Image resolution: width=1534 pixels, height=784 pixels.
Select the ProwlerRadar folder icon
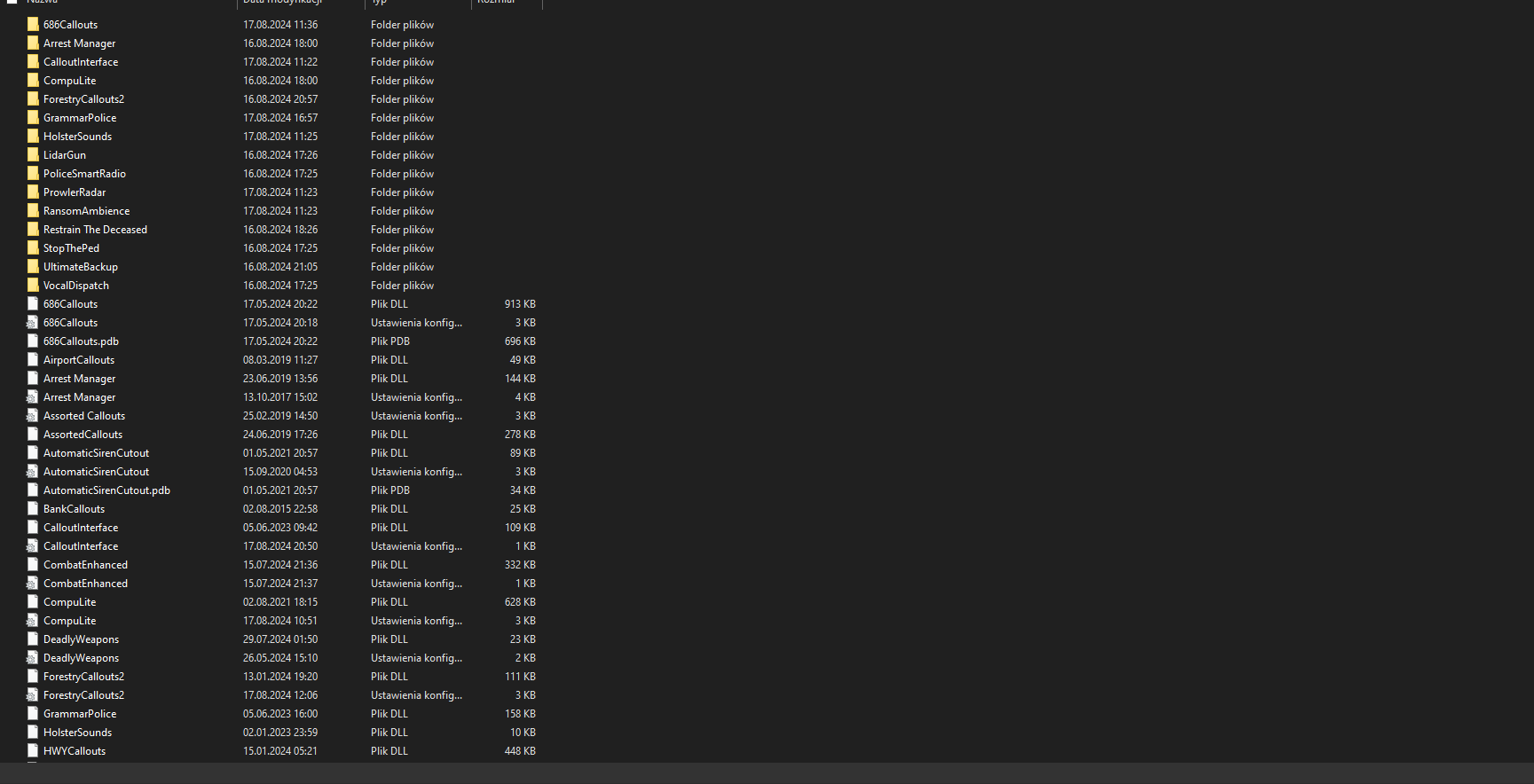pyautogui.click(x=33, y=192)
